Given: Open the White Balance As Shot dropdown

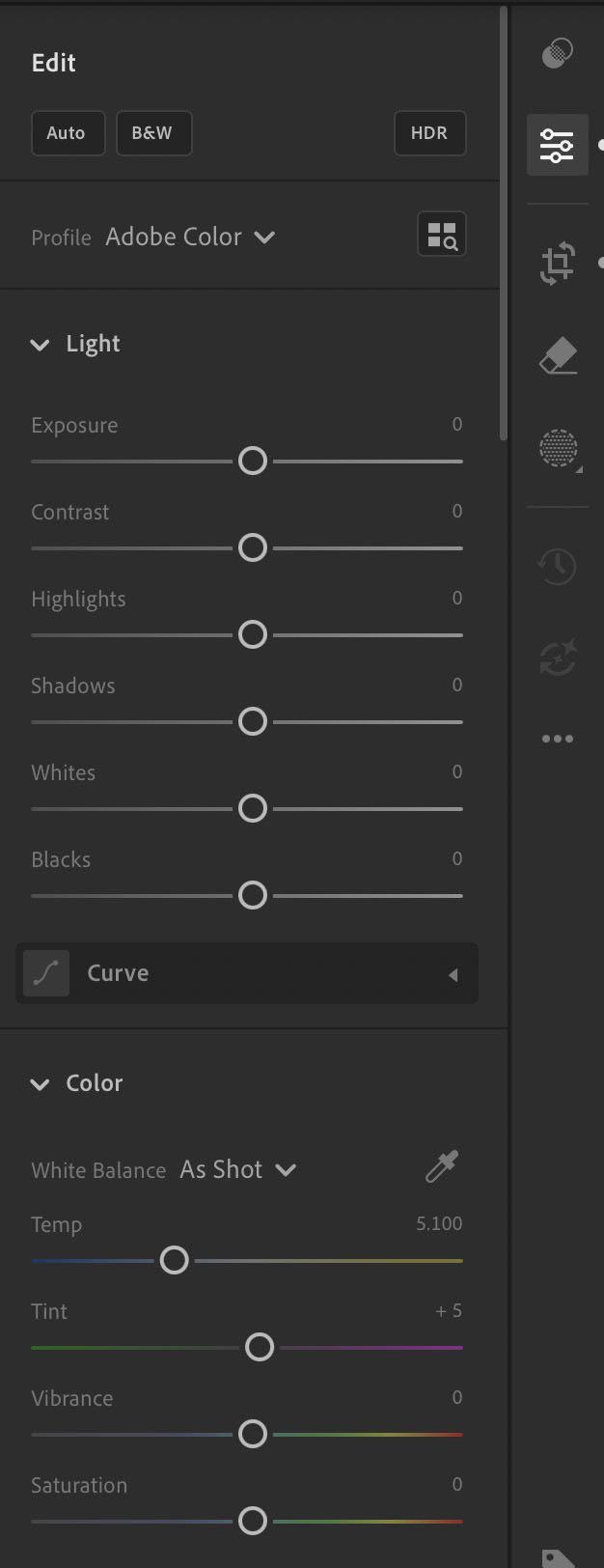Looking at the screenshot, I should coord(237,1170).
